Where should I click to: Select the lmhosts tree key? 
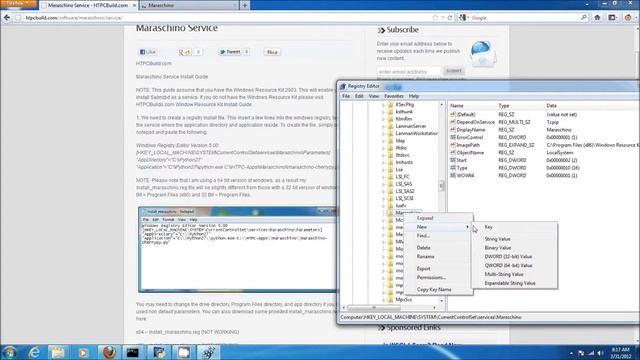tap(404, 162)
